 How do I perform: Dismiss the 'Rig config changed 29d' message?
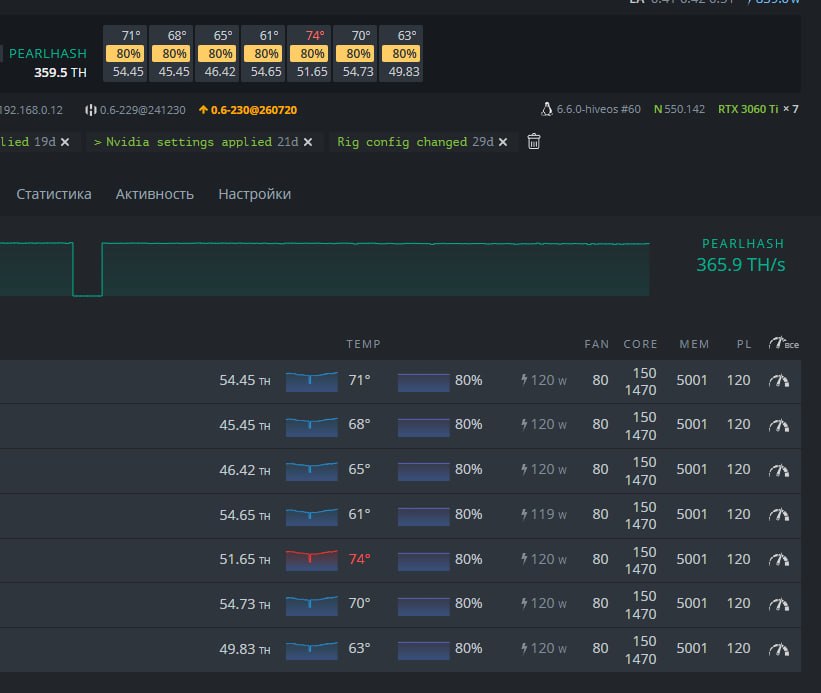[503, 142]
